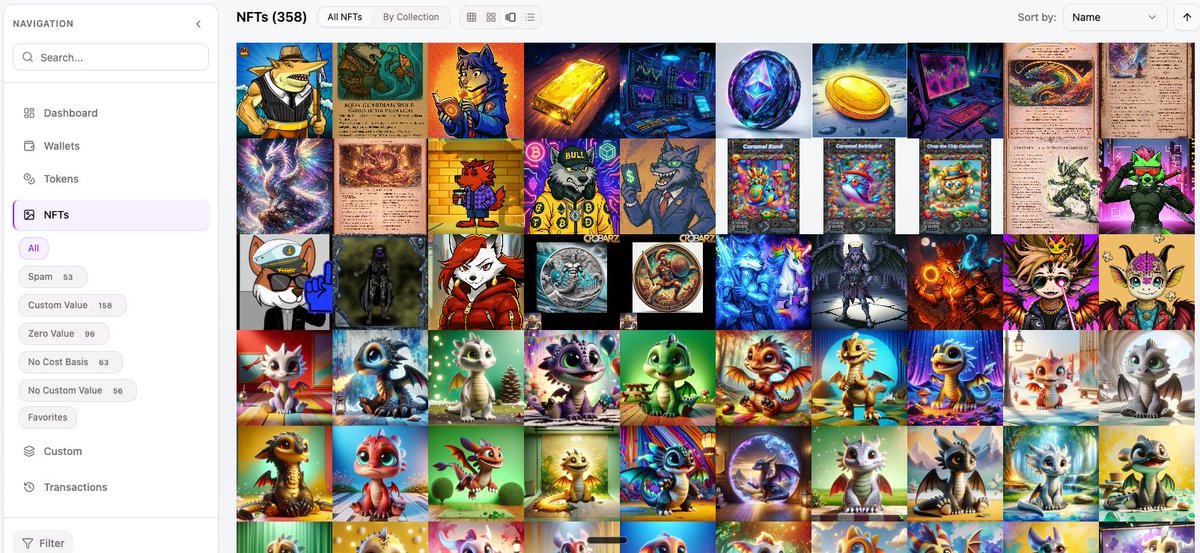Screen dimensions: 1200x553
Task: Filter NFTs by Spam
Action: [53, 277]
